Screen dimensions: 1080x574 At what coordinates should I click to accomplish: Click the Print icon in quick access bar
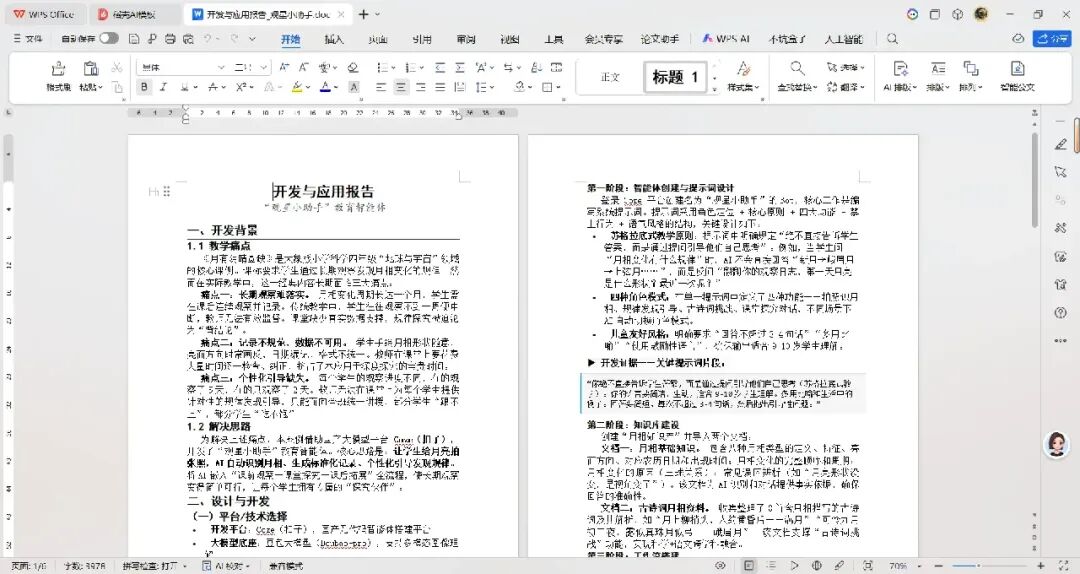(x=170, y=39)
